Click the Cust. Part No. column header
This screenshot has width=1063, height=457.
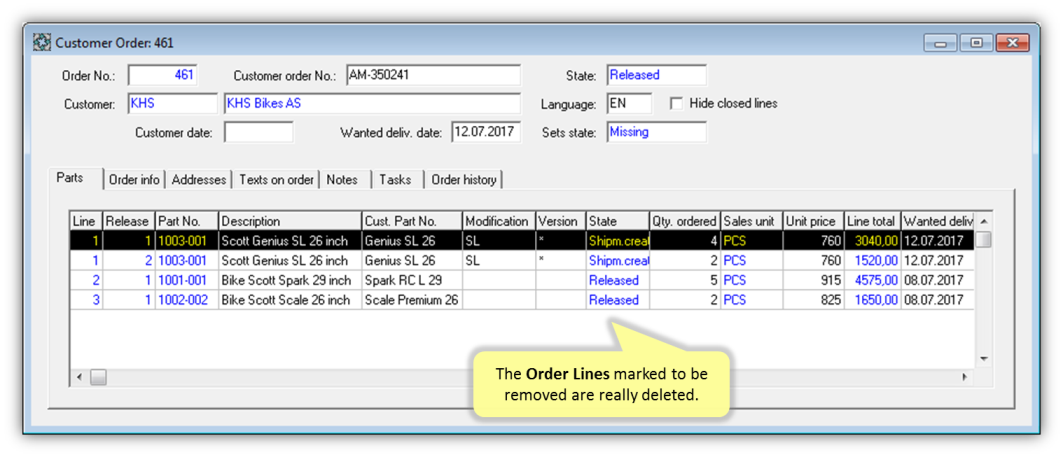(x=412, y=221)
